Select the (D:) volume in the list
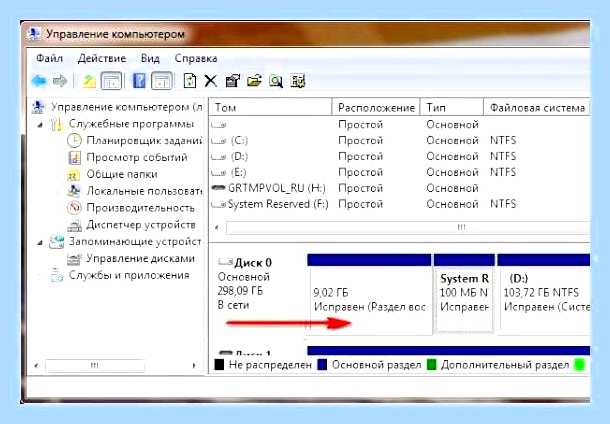 (400, 156)
